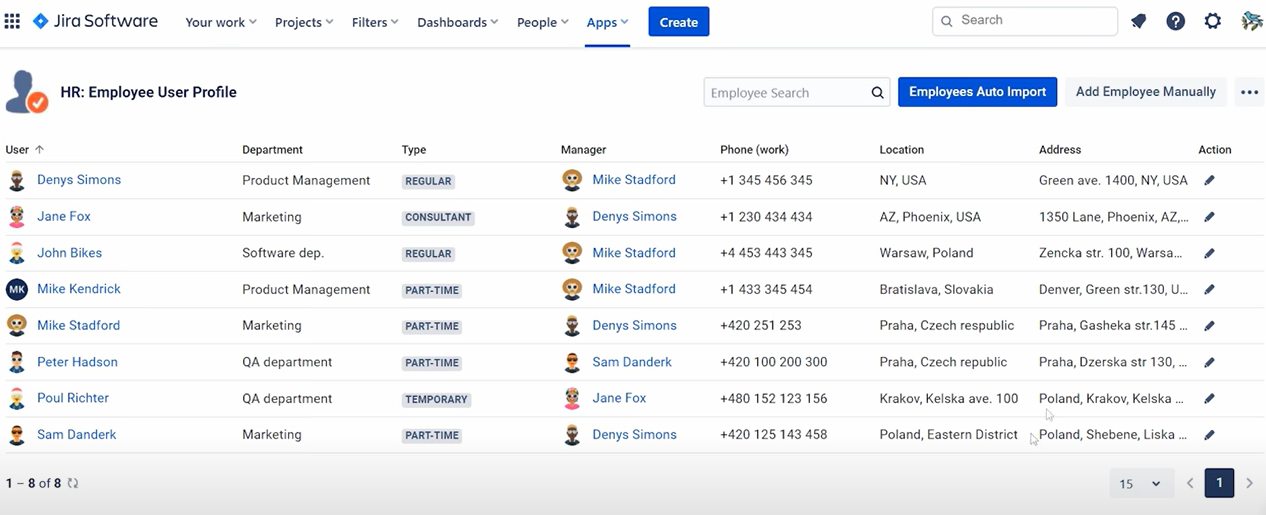
Task: Click the Location column header
Action: coord(902,150)
